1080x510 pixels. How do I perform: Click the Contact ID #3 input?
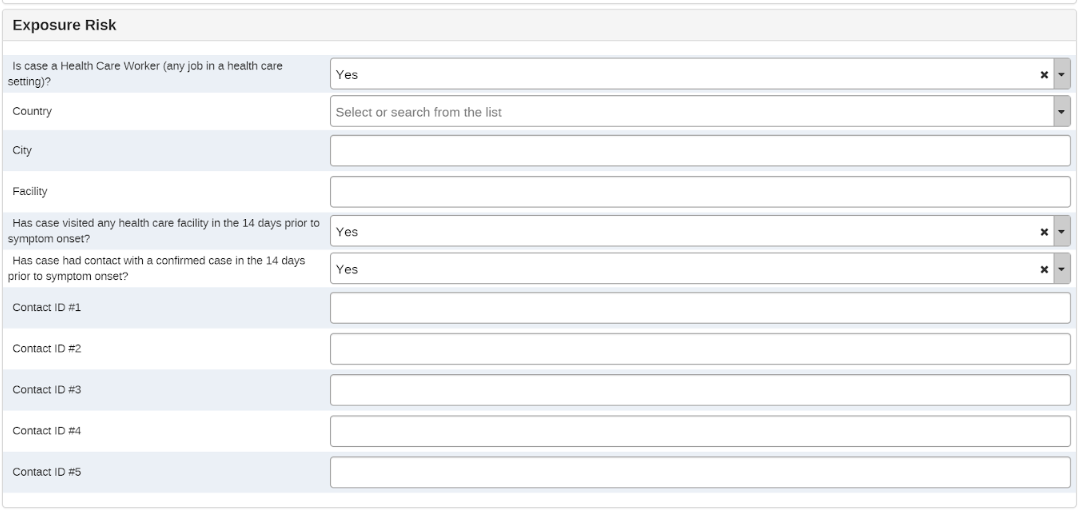click(x=700, y=389)
